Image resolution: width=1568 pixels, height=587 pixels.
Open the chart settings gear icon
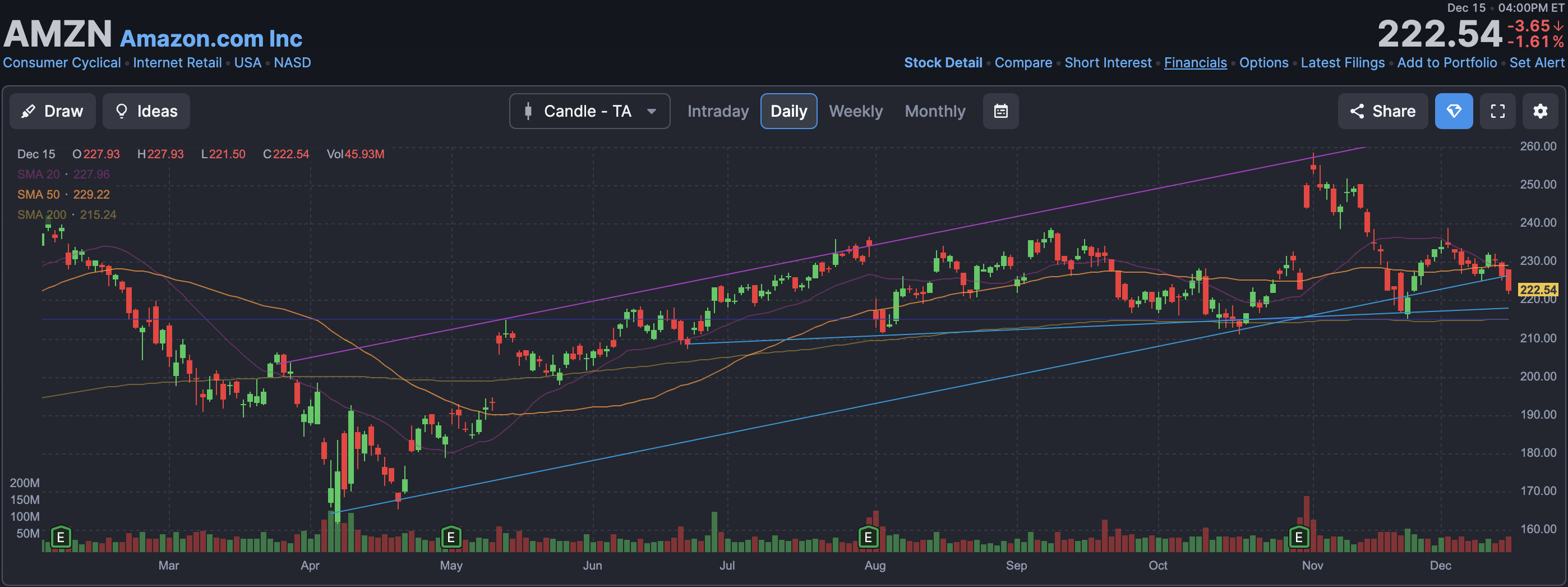pyautogui.click(x=1540, y=111)
